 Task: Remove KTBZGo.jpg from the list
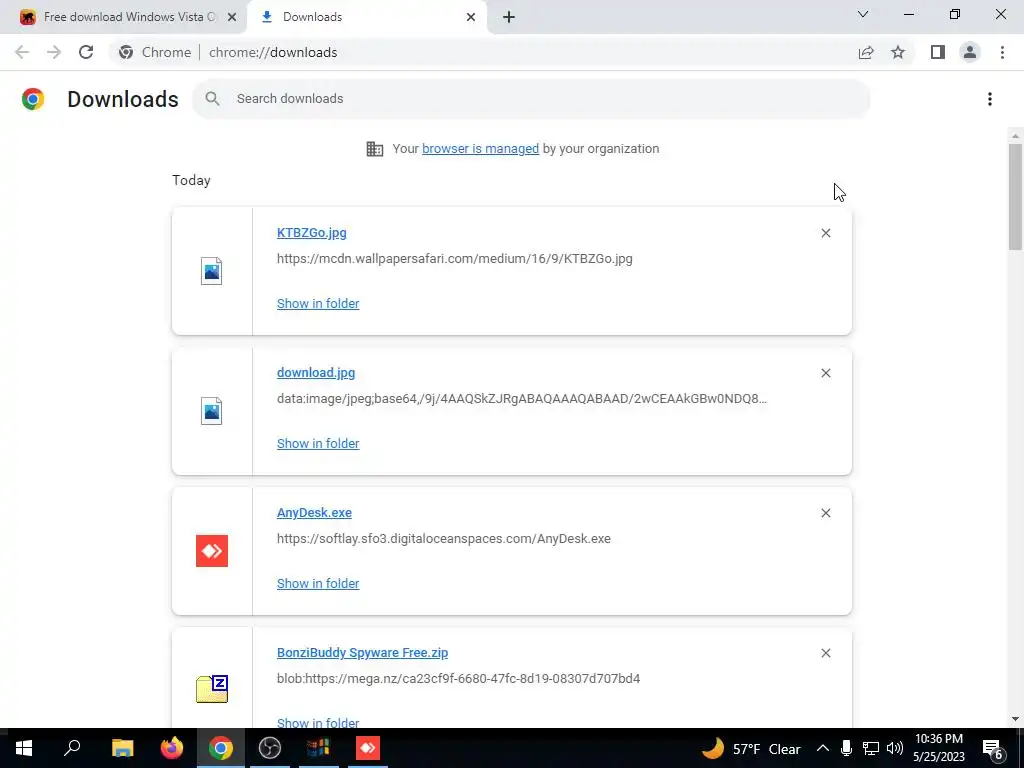click(826, 233)
